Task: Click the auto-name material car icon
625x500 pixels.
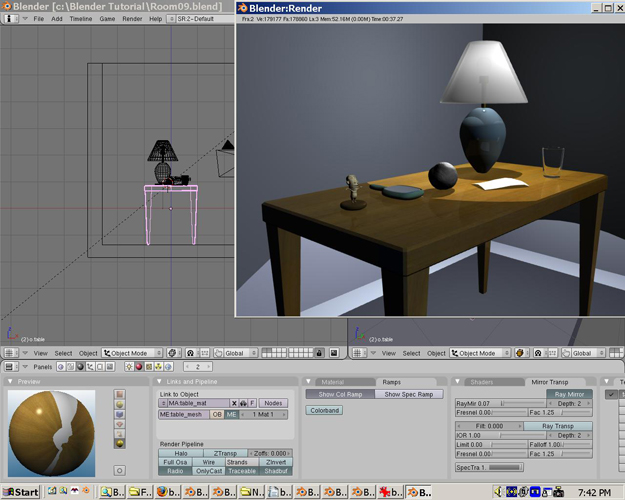Action: pos(241,403)
